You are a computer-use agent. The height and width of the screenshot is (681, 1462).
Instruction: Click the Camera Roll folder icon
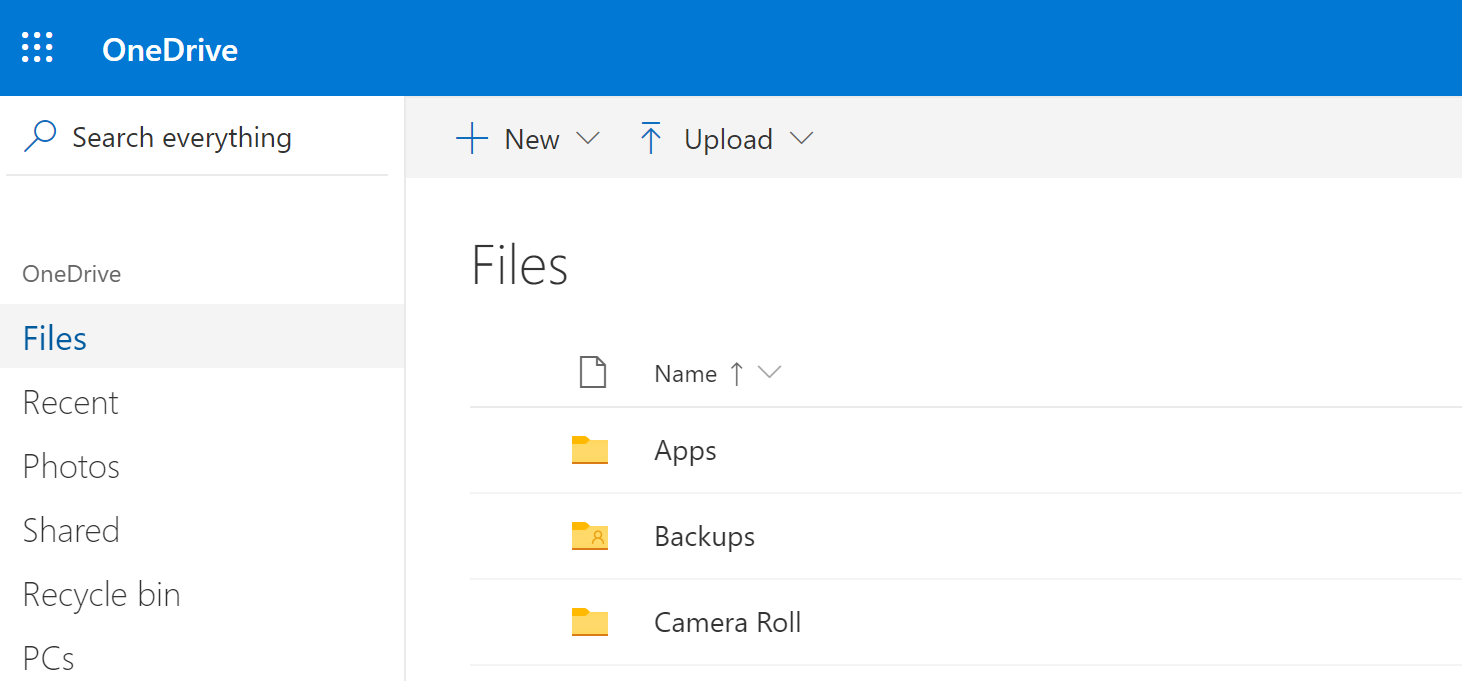590,623
